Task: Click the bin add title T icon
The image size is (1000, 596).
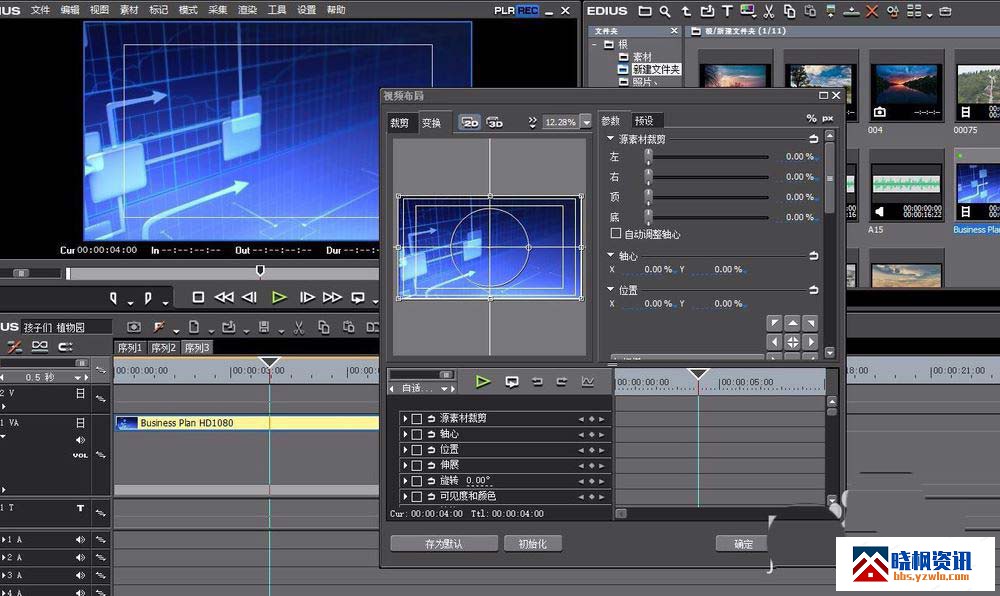Action: pos(727,11)
